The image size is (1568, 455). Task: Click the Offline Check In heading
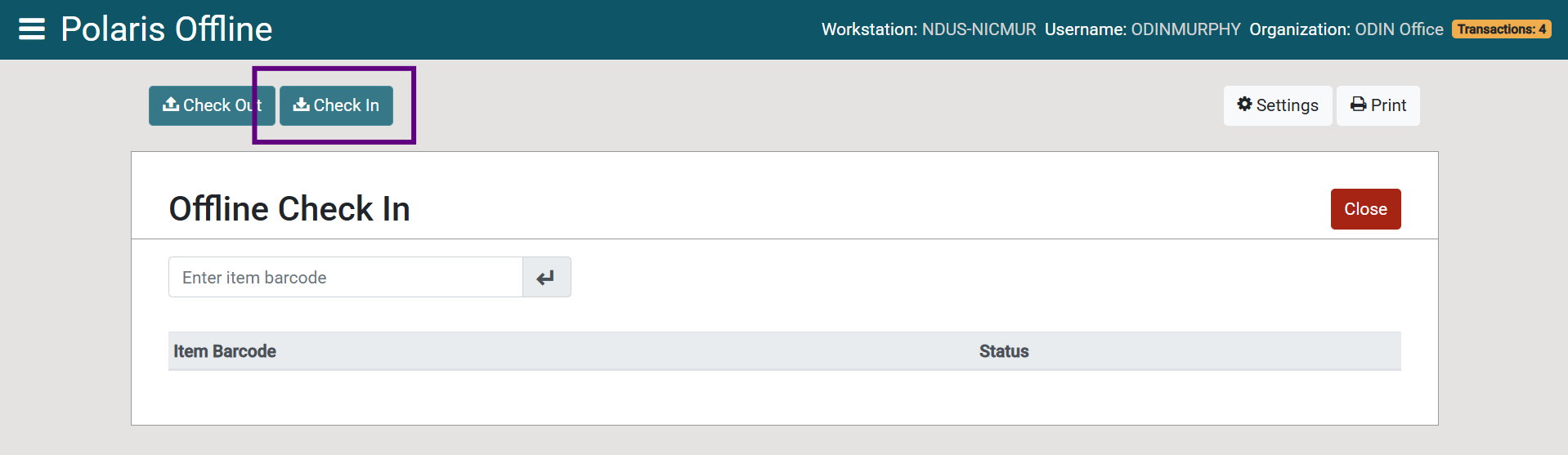[289, 209]
